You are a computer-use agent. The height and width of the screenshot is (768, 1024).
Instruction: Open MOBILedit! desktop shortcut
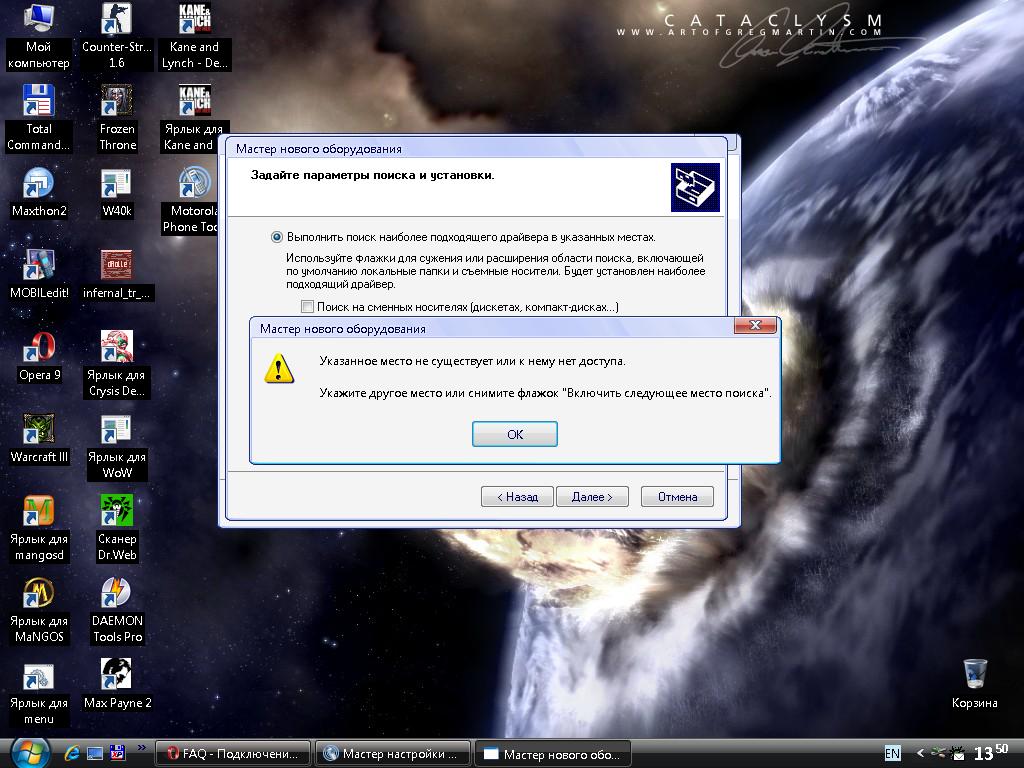(39, 274)
